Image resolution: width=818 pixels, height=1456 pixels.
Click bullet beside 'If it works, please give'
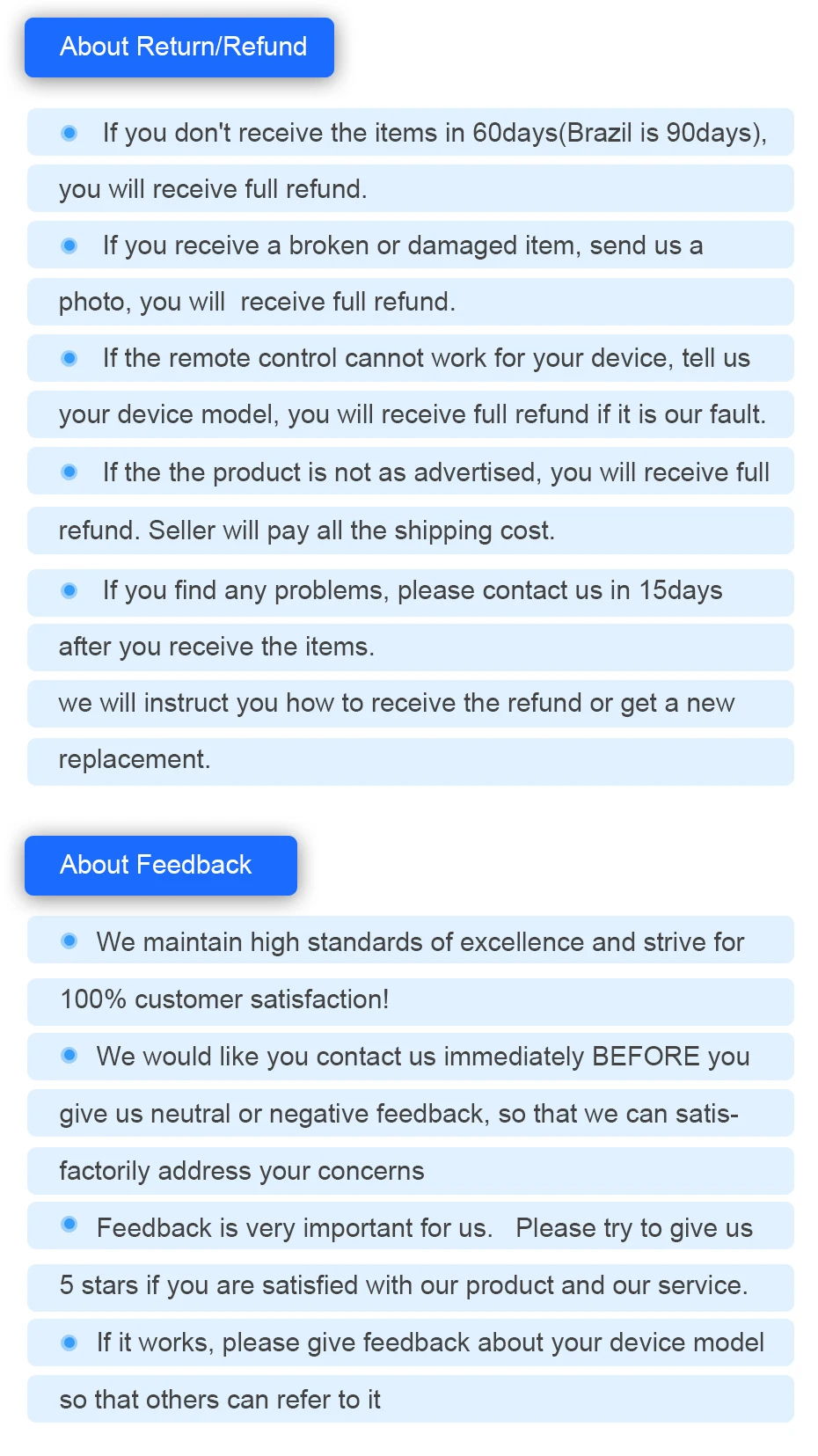tap(69, 1343)
